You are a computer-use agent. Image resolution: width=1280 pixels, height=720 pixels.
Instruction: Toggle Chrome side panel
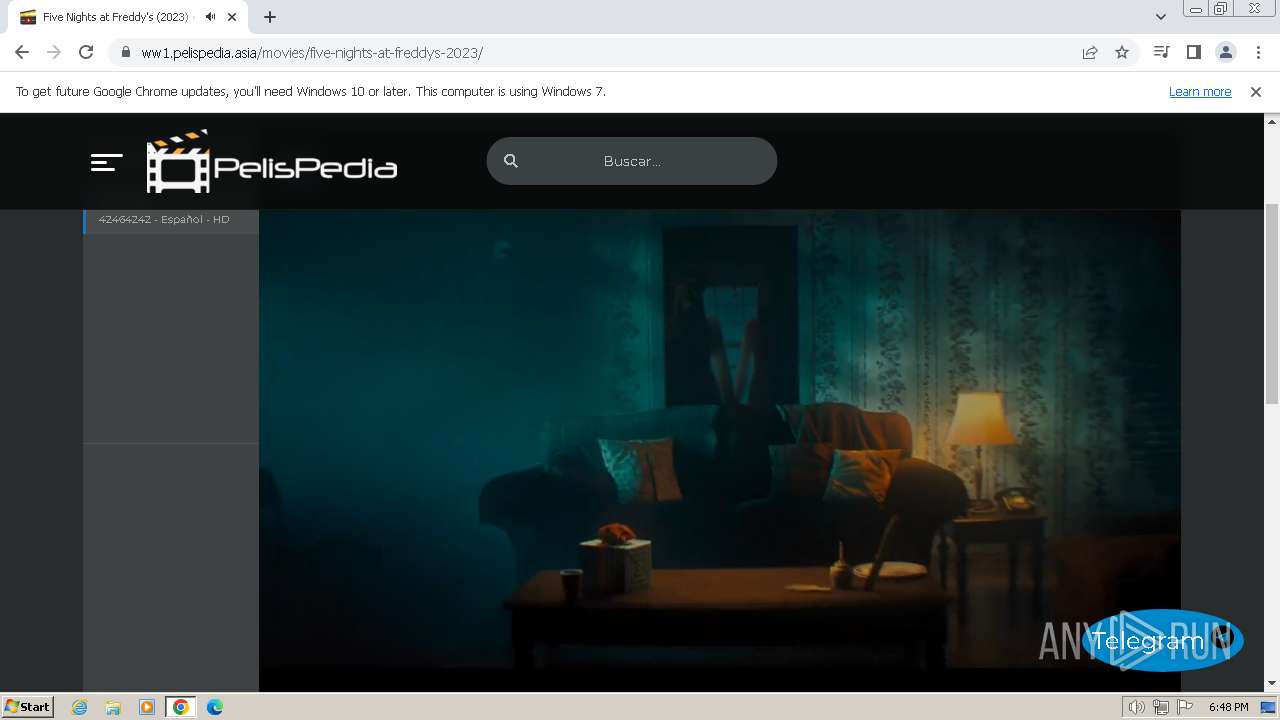point(1193,52)
